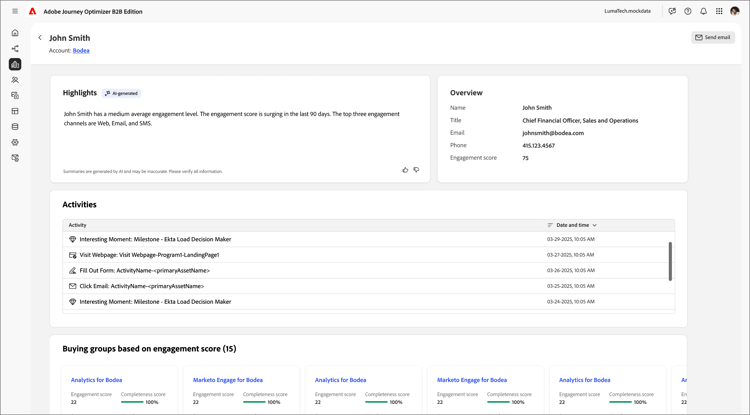Open the notifications bell
The image size is (750, 415).
tap(703, 11)
